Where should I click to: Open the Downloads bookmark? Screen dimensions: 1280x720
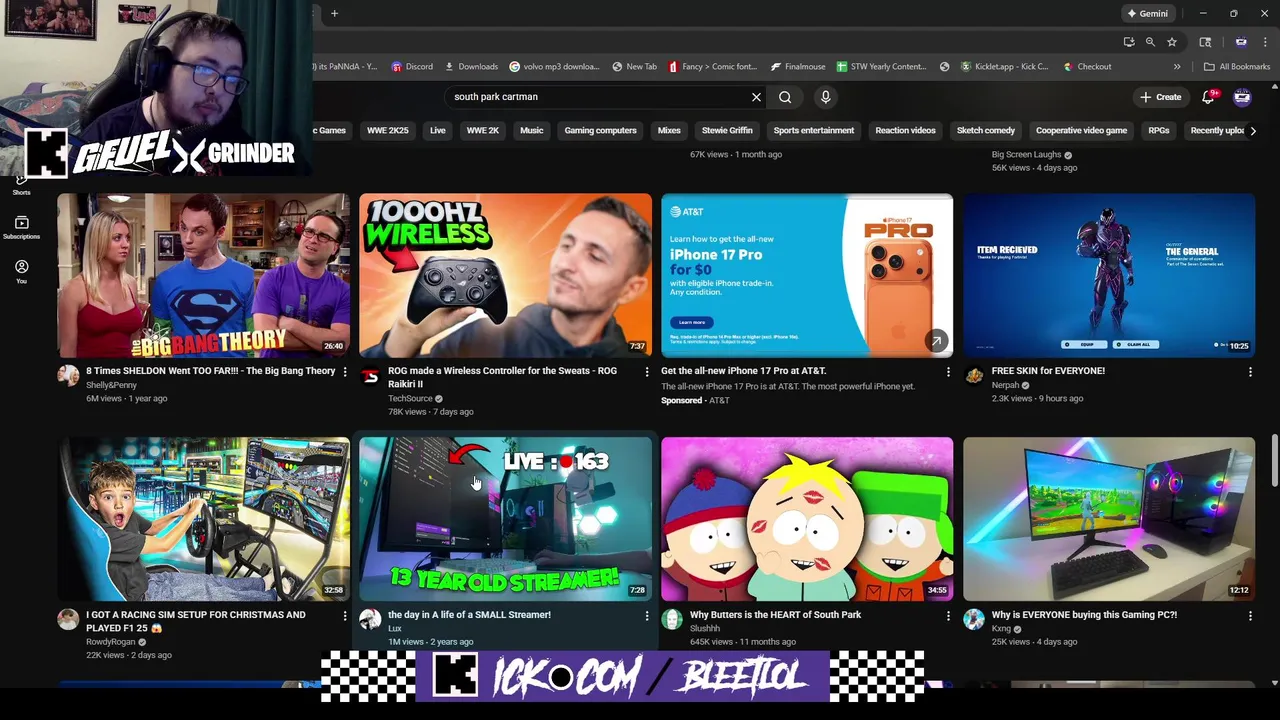click(x=471, y=67)
